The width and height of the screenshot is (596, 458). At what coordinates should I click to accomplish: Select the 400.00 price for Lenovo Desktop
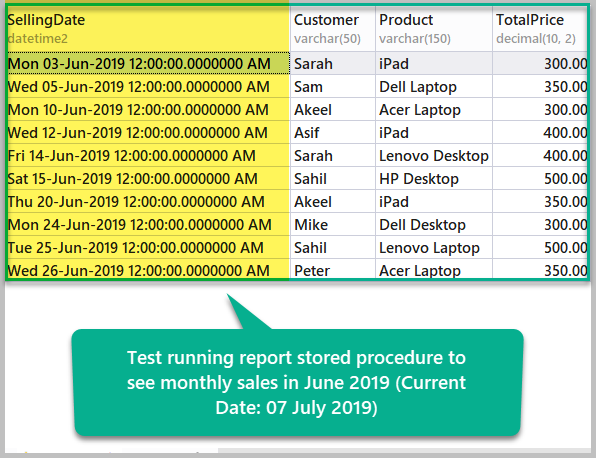click(540, 155)
